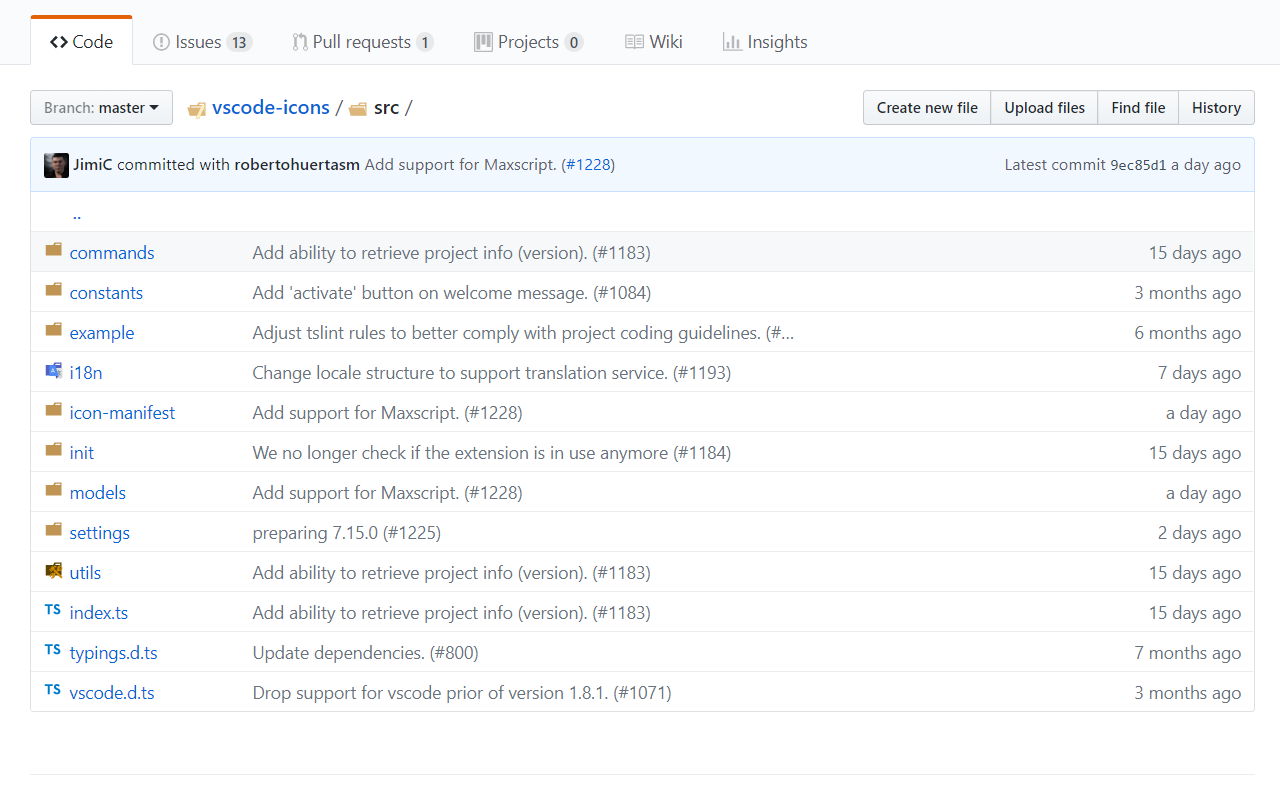1280x800 pixels.
Task: Click the Wiki book icon
Action: 634,42
